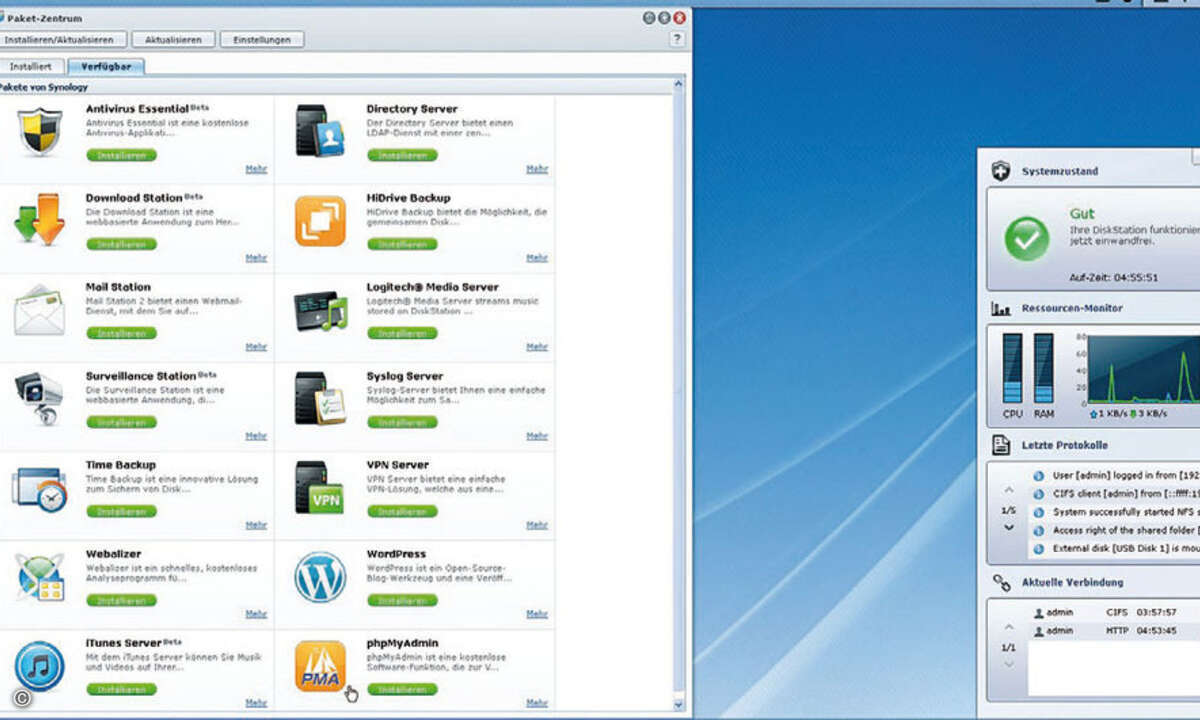Open the Surveillance Station camera icon
The width and height of the screenshot is (1200, 720).
pyautogui.click(x=40, y=399)
